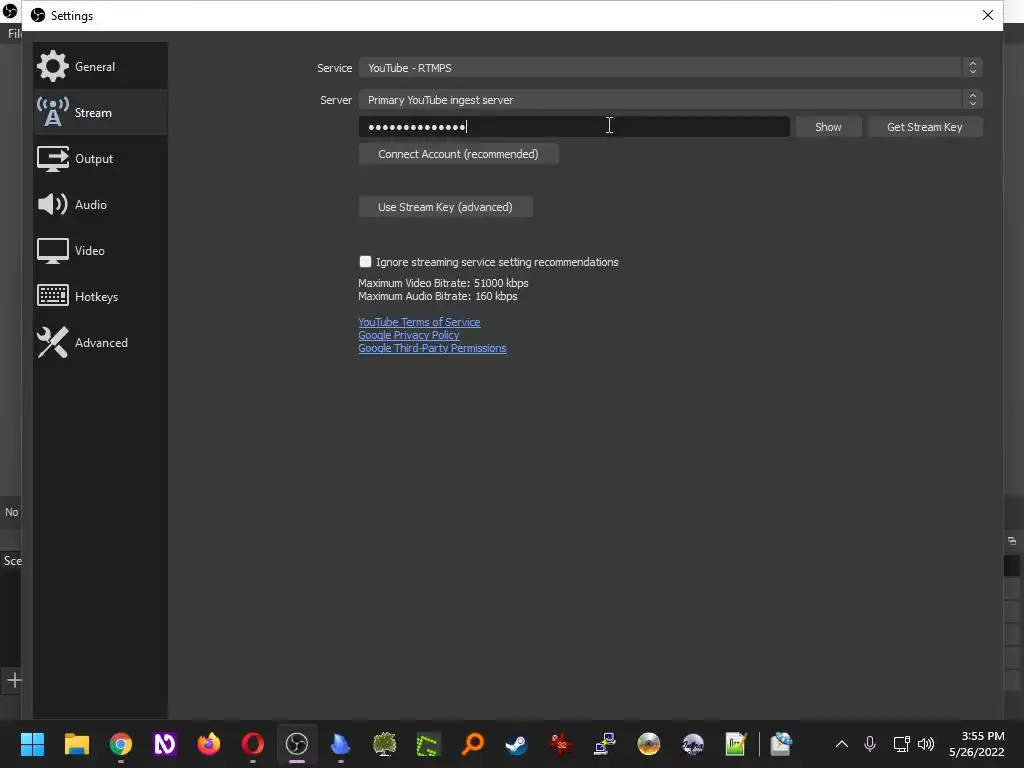The height and width of the screenshot is (768, 1024).
Task: Click the Server dropdown arrow
Action: [972, 100]
